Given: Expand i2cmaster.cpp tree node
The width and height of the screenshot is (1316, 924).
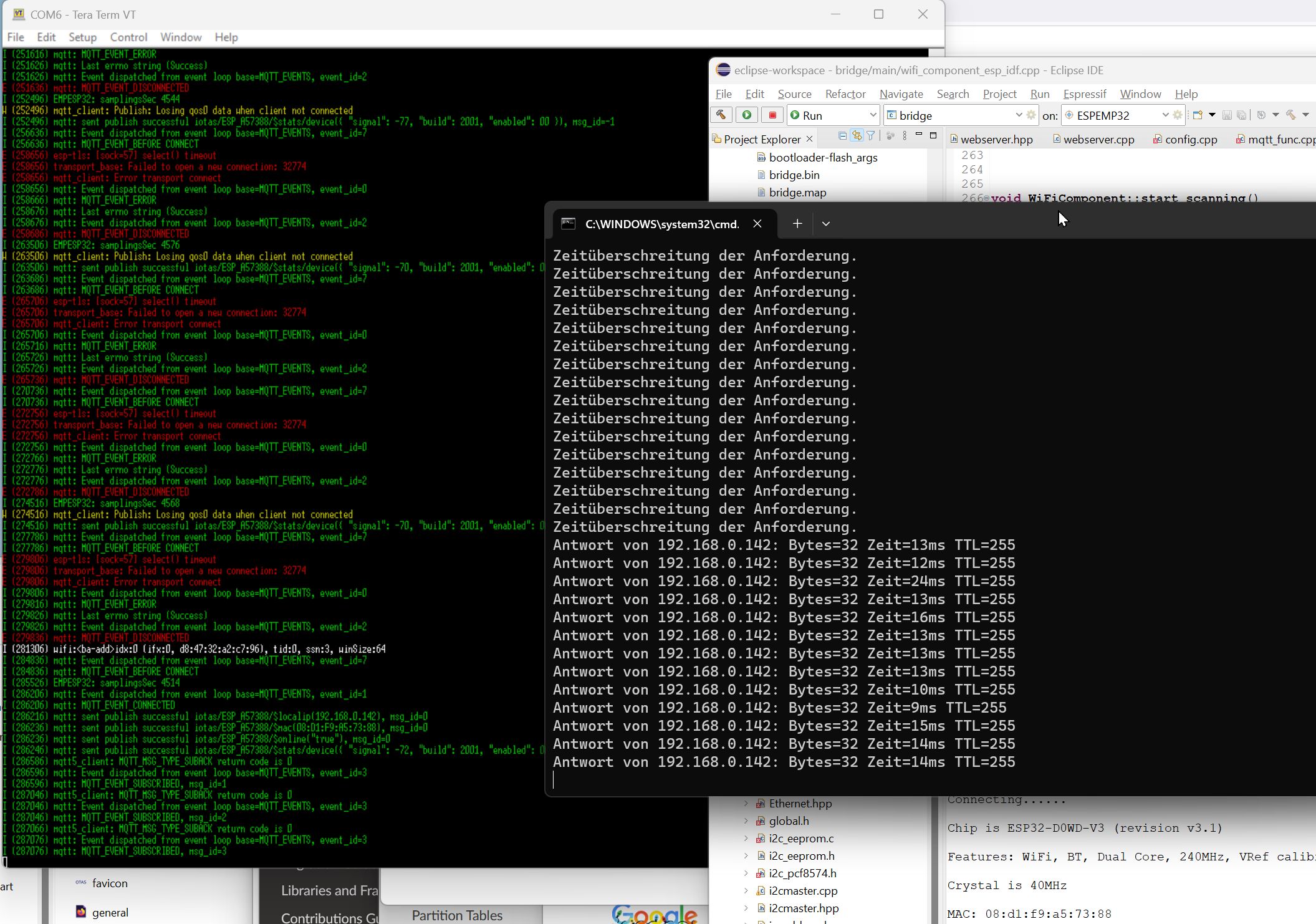Looking at the screenshot, I should [746, 891].
